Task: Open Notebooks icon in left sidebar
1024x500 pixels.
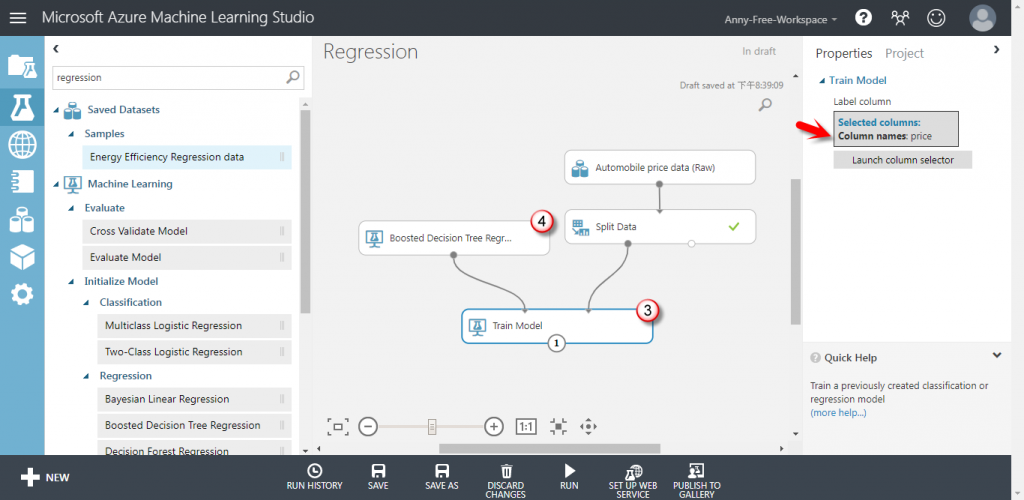Action: 22,182
